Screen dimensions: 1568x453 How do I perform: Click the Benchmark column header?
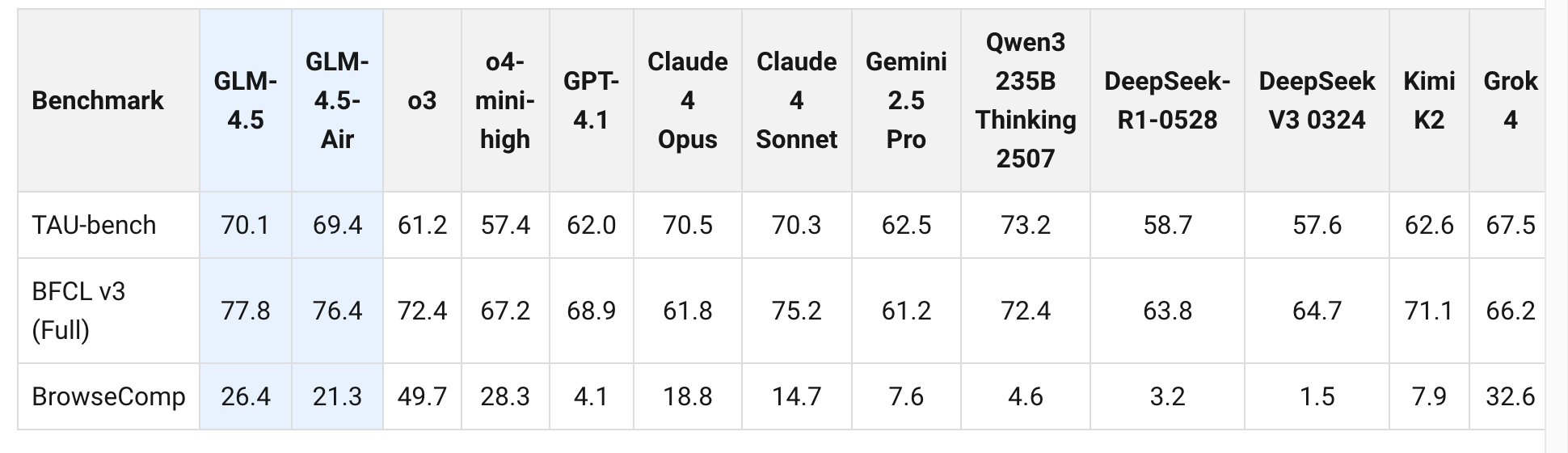tap(98, 100)
